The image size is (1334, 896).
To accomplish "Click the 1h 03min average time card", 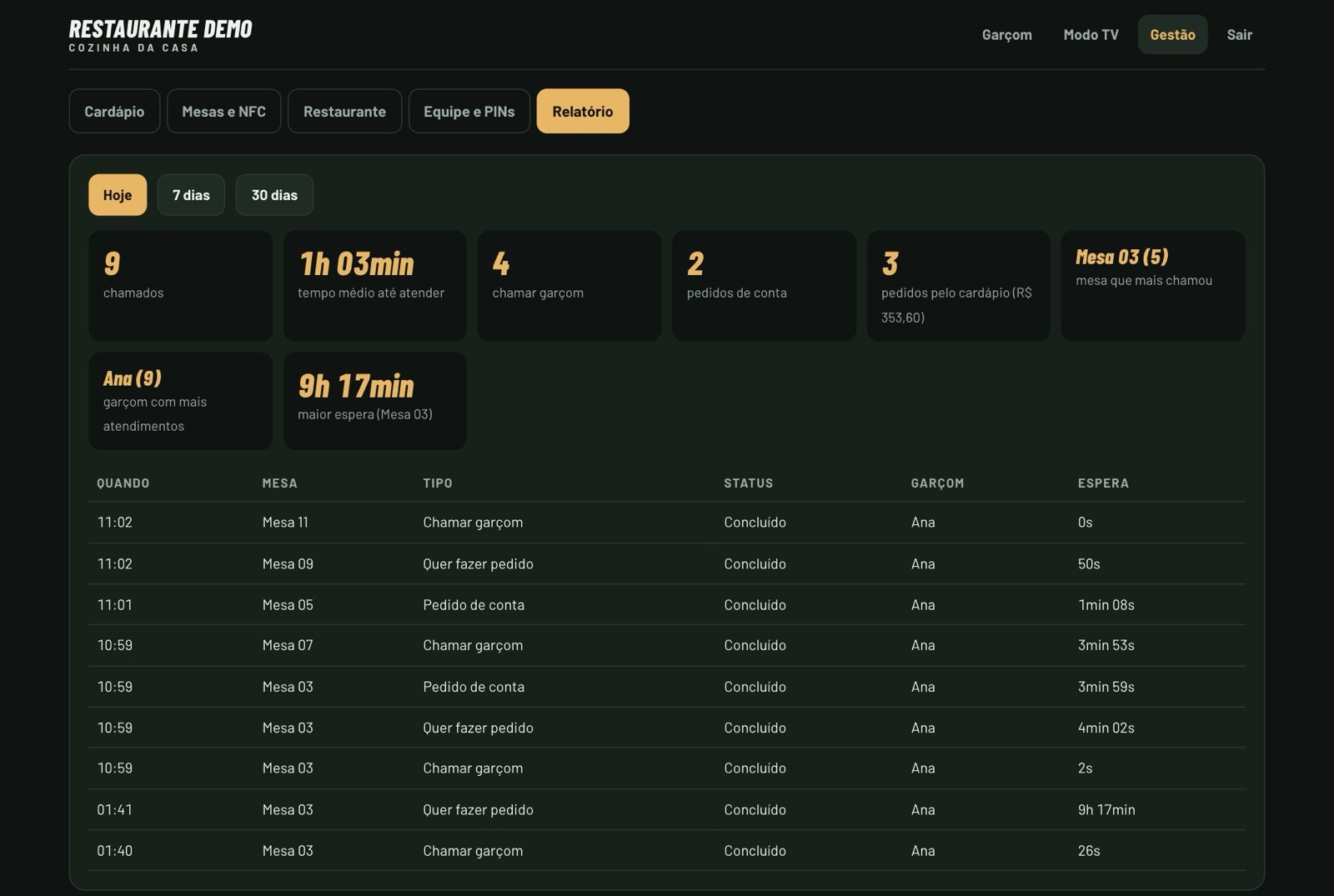I will (374, 286).
